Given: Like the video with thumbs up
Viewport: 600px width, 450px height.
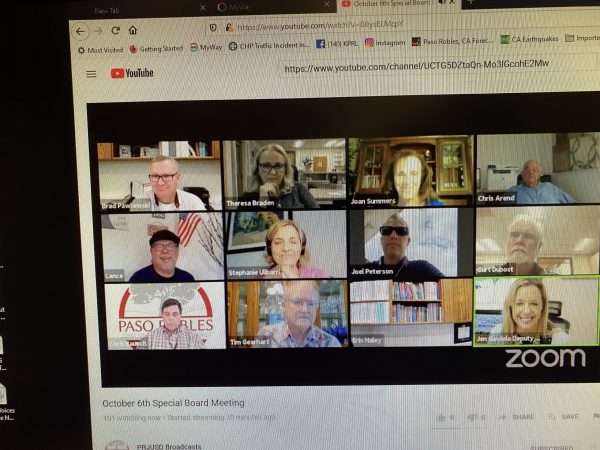Looking at the screenshot, I should 440,417.
